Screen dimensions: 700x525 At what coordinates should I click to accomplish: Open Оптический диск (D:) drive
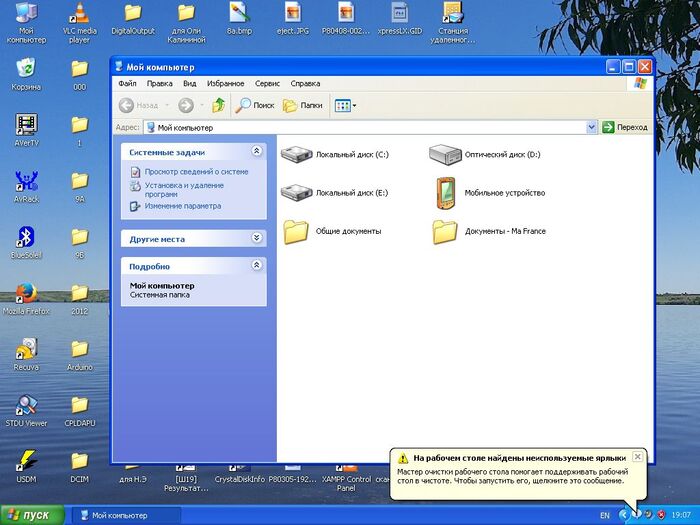tap(445, 155)
